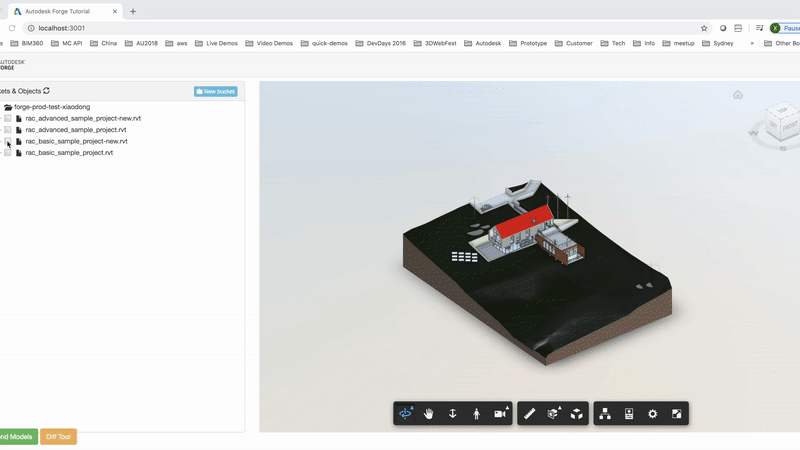Toggle viewer full screen mode
800x450 pixels.
677,414
